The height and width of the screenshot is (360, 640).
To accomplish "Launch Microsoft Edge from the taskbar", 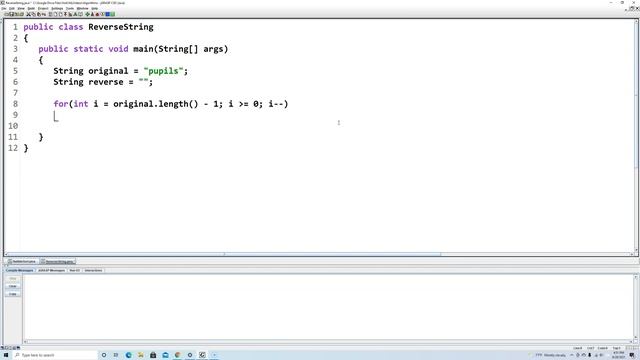I will tap(129, 355).
